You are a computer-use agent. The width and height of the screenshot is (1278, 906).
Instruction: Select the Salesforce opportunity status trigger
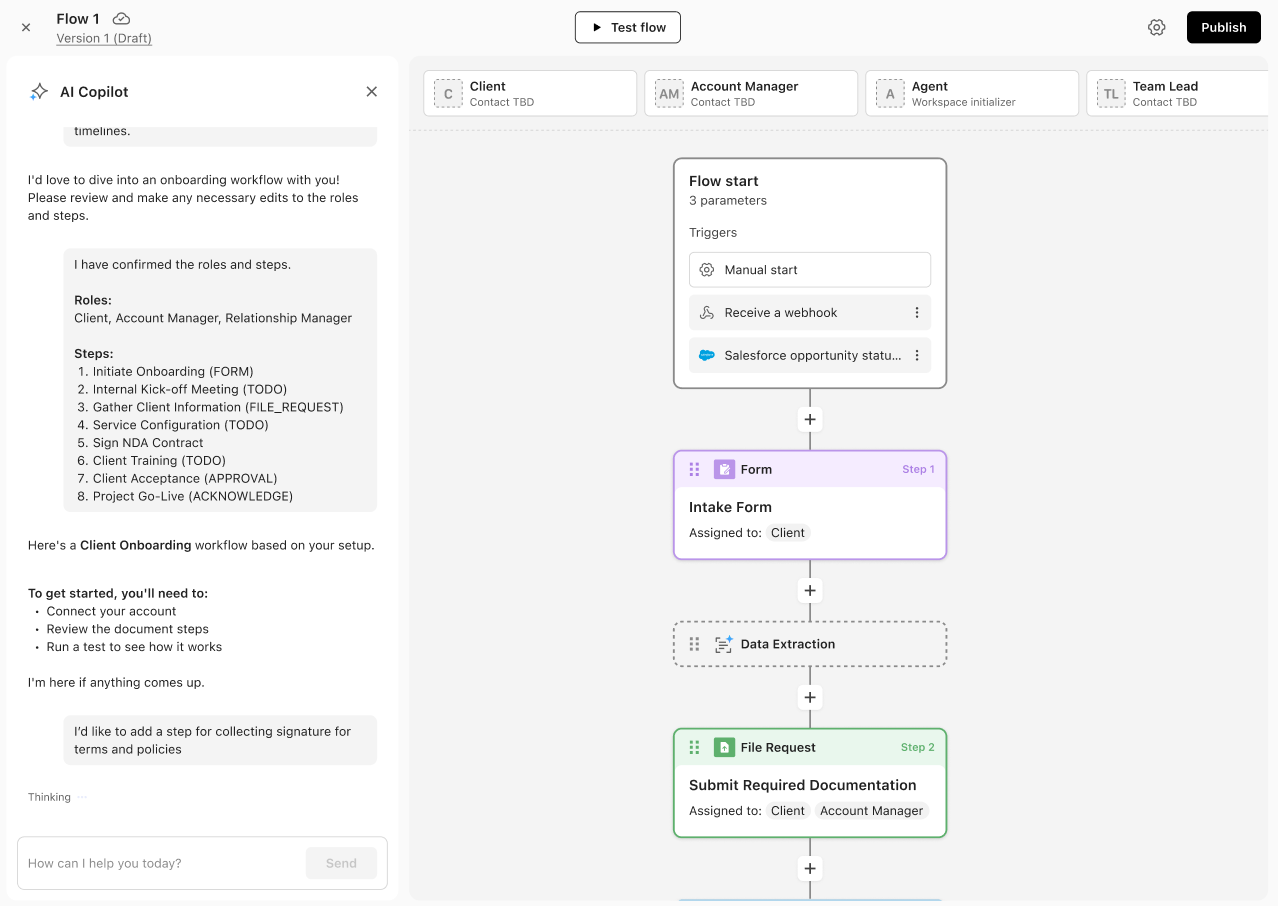coord(810,355)
